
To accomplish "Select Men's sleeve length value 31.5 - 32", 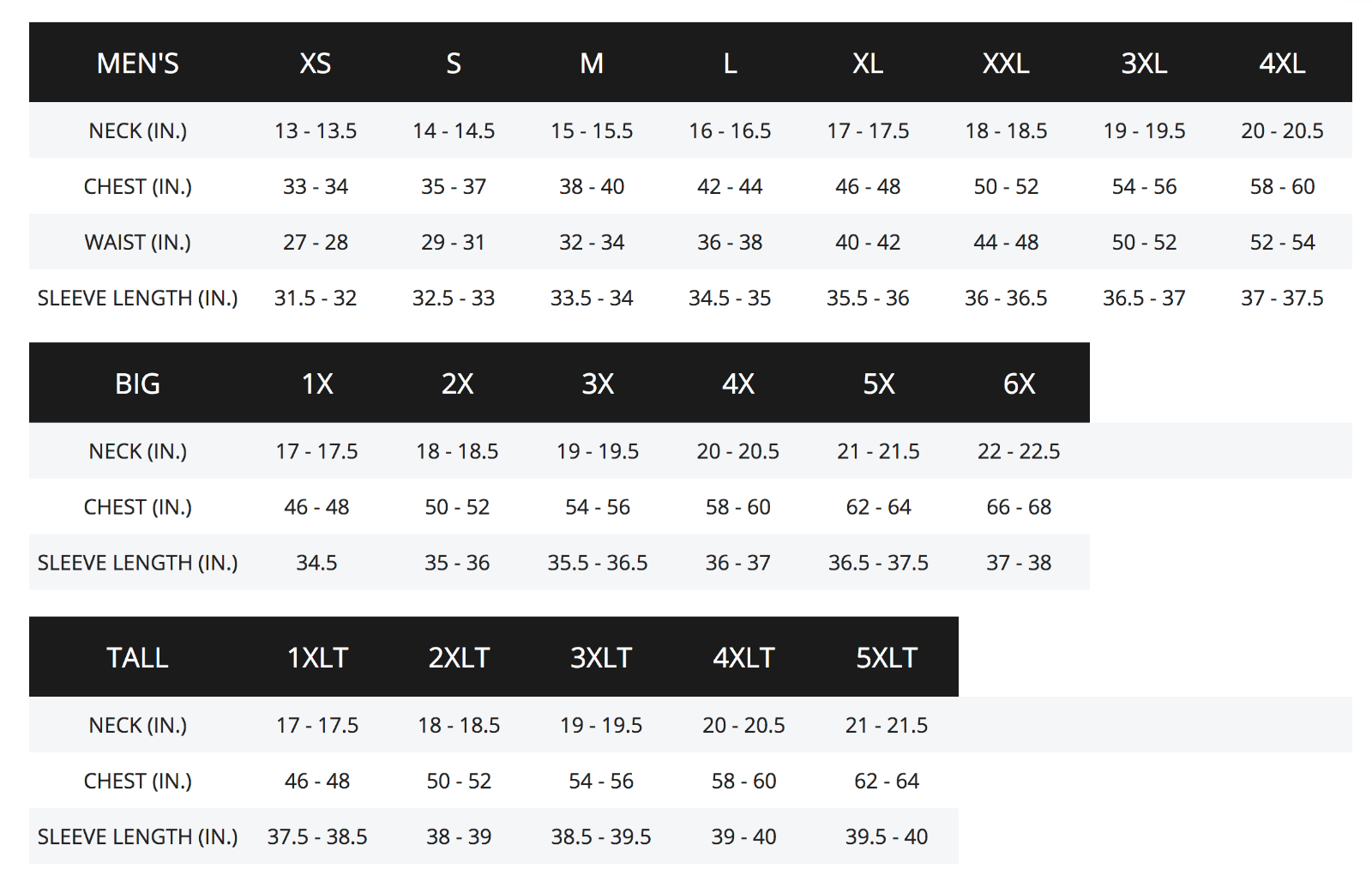I will (316, 298).
